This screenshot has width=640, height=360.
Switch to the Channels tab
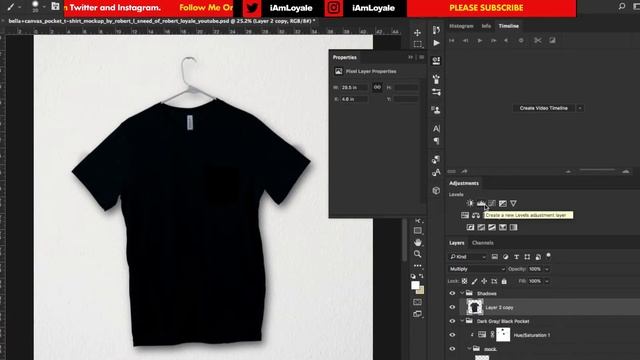482,243
